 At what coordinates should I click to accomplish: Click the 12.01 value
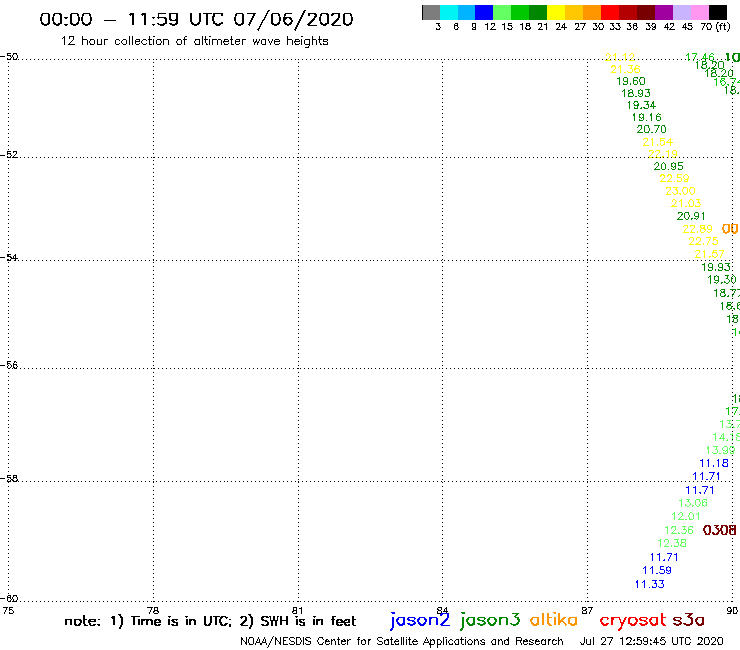click(686, 516)
